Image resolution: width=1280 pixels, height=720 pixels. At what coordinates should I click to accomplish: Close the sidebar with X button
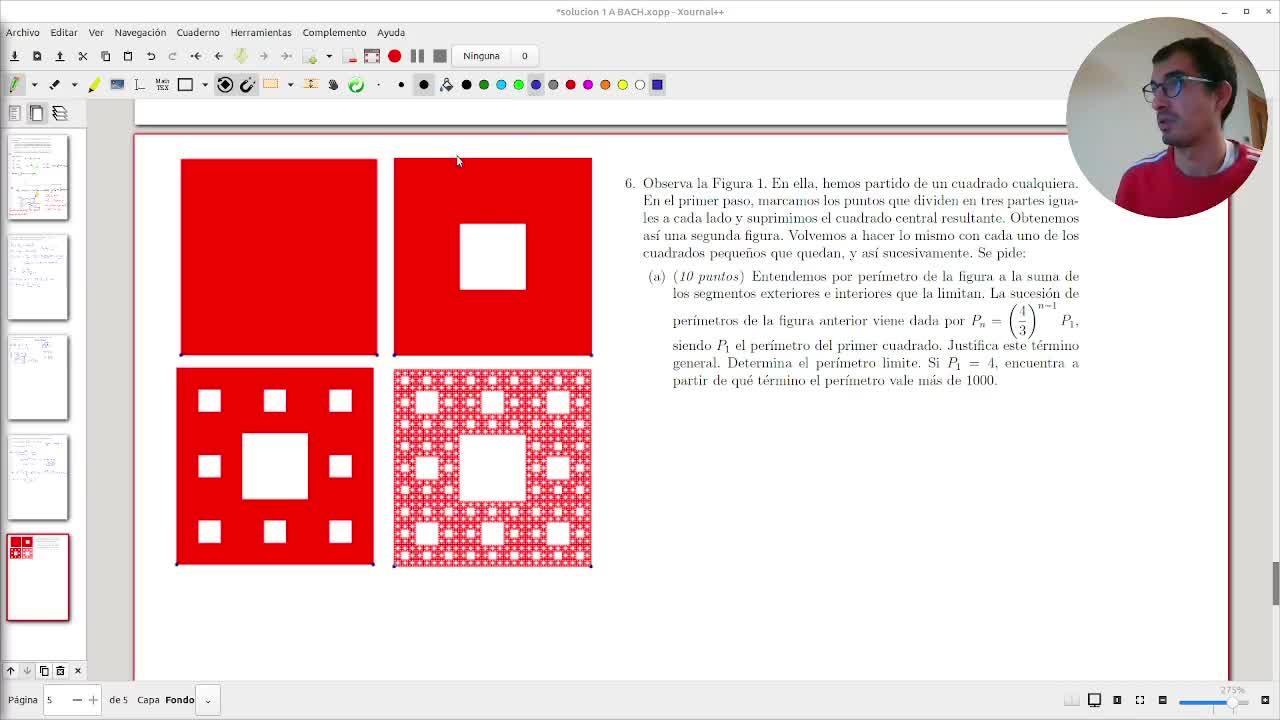78,671
